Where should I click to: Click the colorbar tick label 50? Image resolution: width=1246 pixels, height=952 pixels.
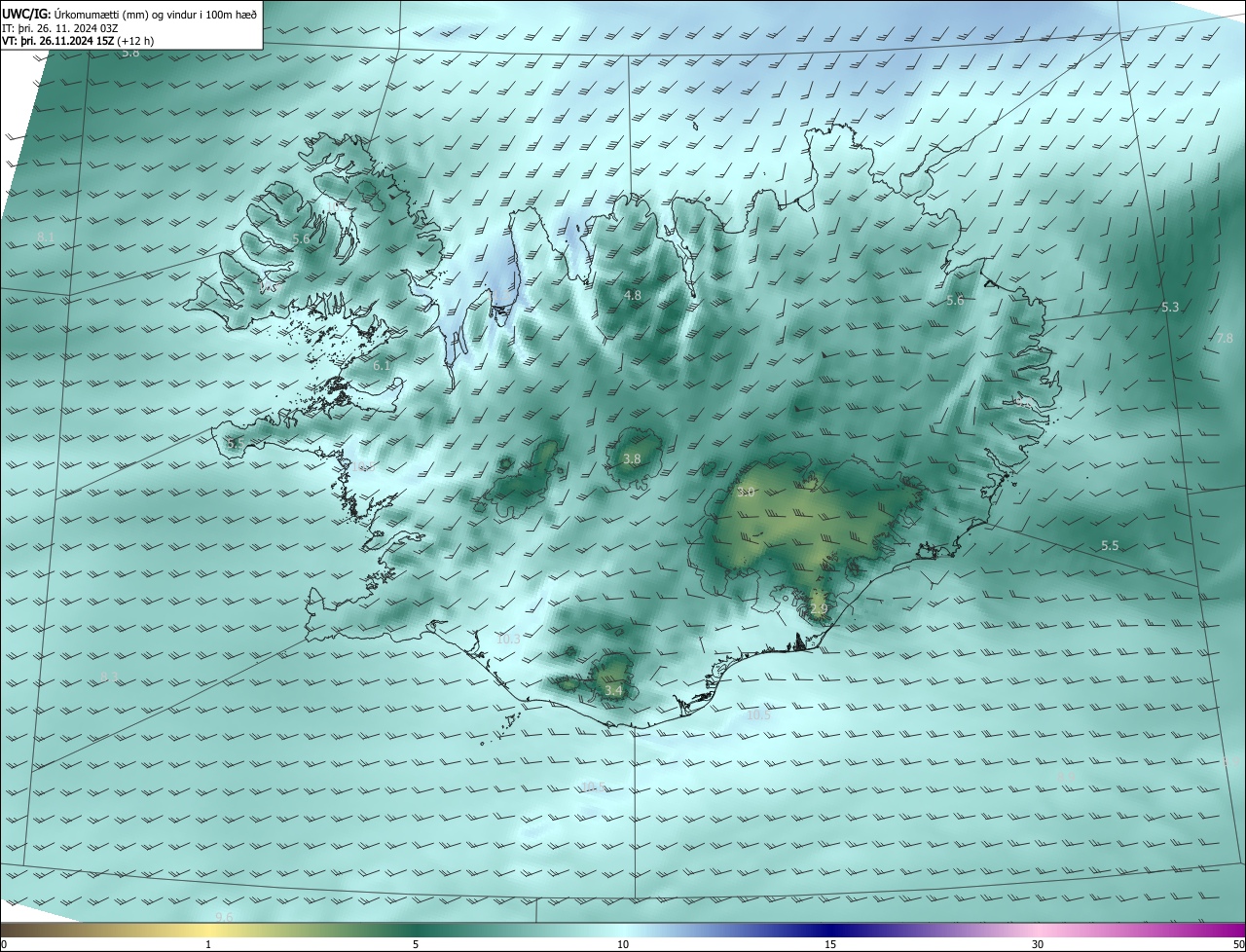point(1238,944)
